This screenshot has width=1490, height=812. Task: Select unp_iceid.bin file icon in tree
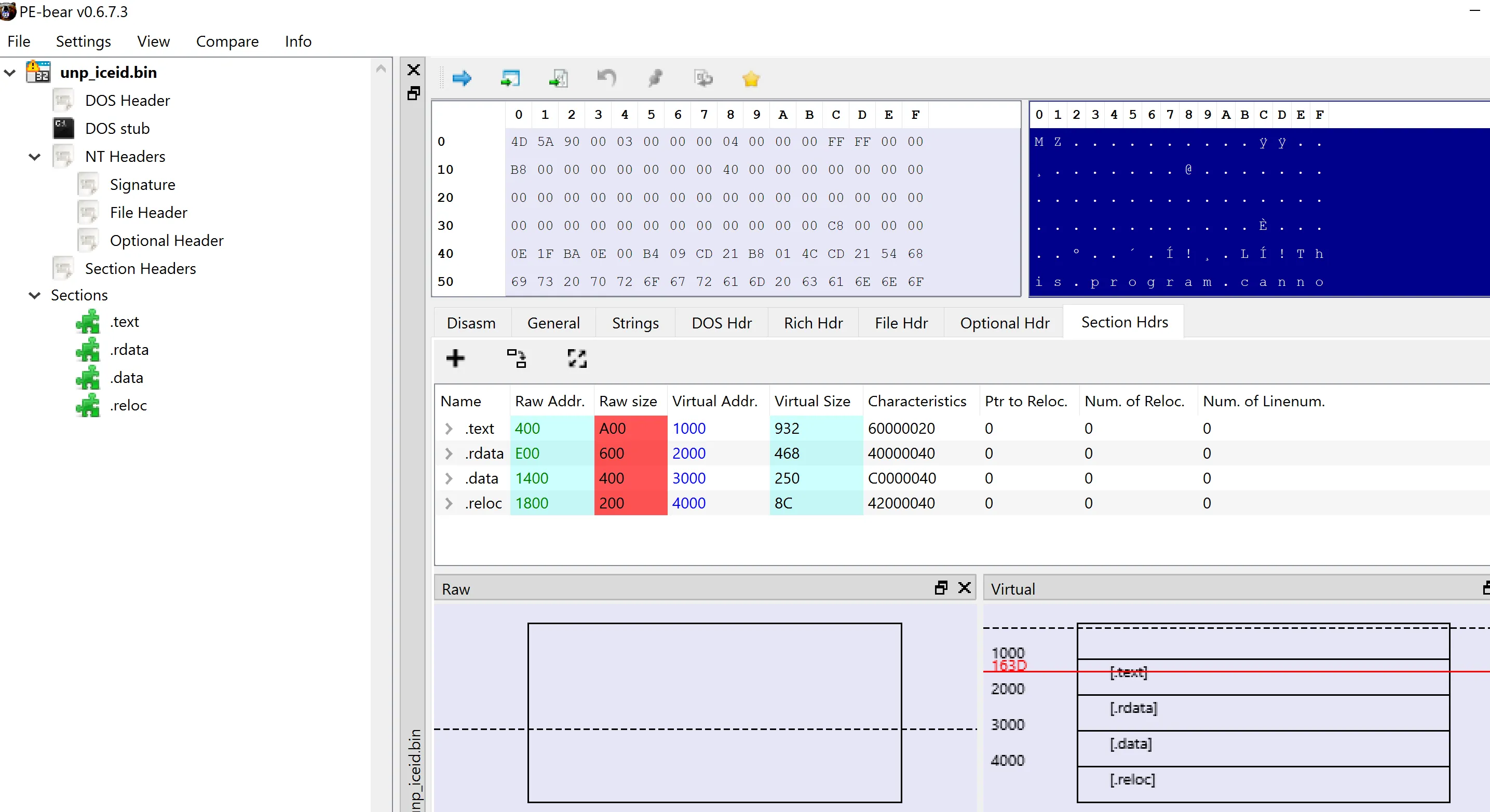[x=38, y=72]
